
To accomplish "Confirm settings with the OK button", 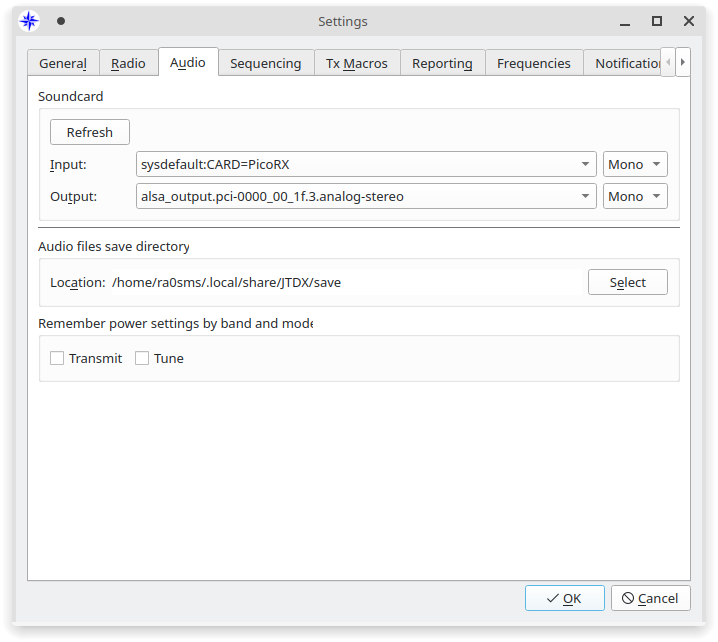I will 564,598.
